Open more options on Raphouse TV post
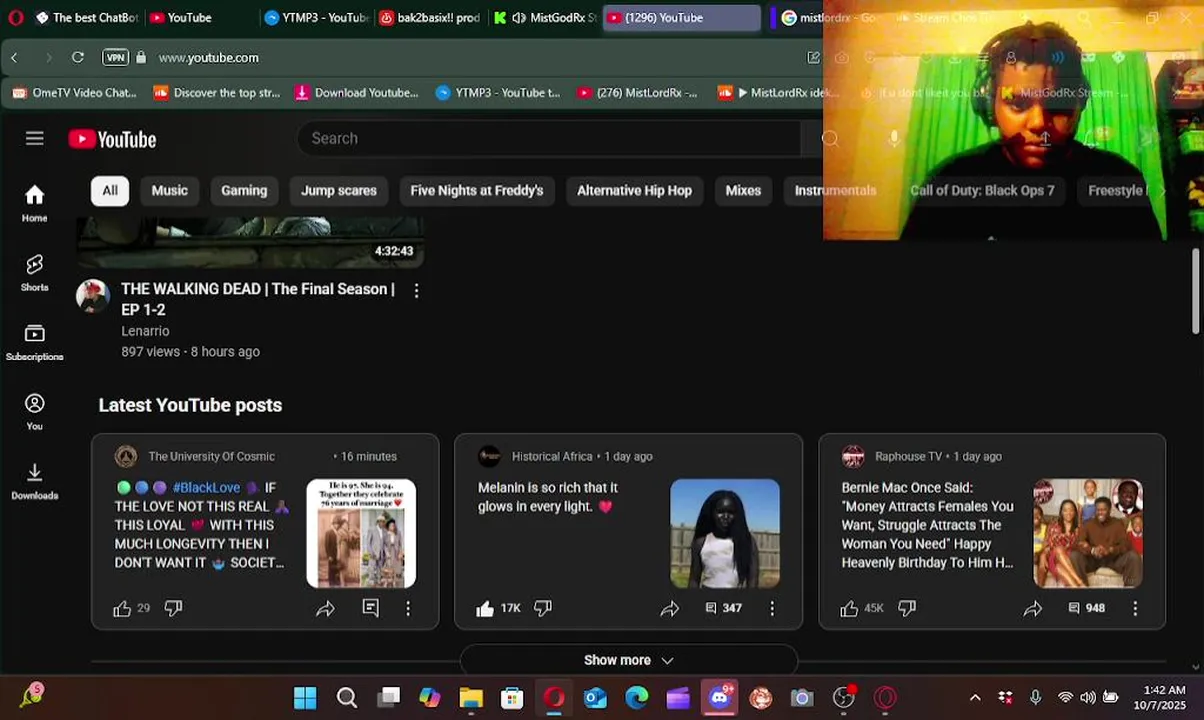The width and height of the screenshot is (1204, 720). pyautogui.click(x=1135, y=608)
